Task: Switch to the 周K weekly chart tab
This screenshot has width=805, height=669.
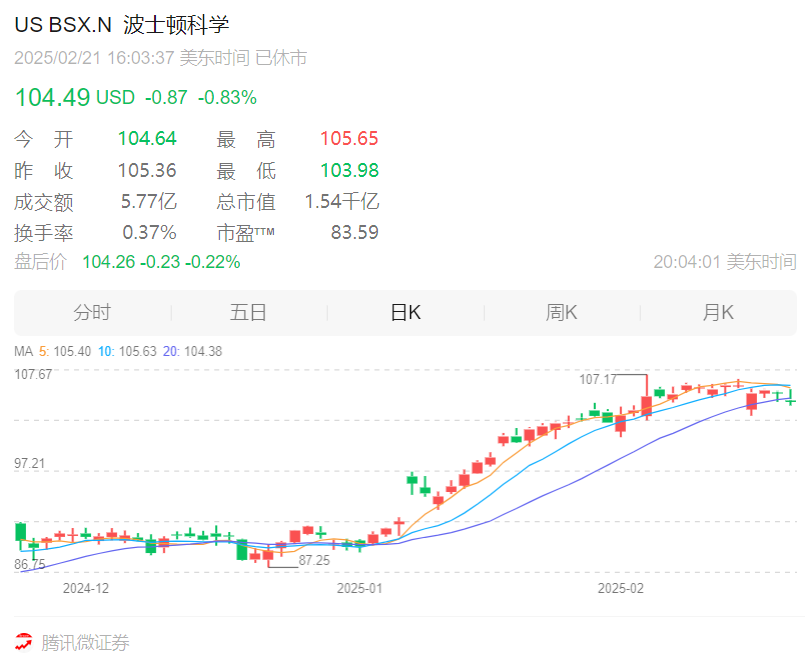Action: point(562,313)
